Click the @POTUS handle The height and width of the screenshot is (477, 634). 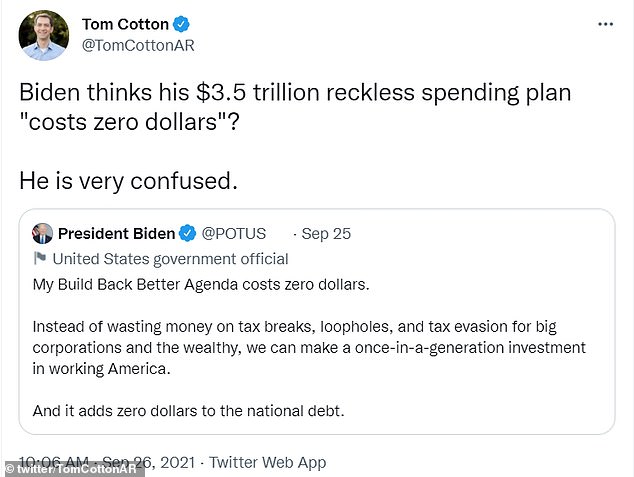coord(234,234)
